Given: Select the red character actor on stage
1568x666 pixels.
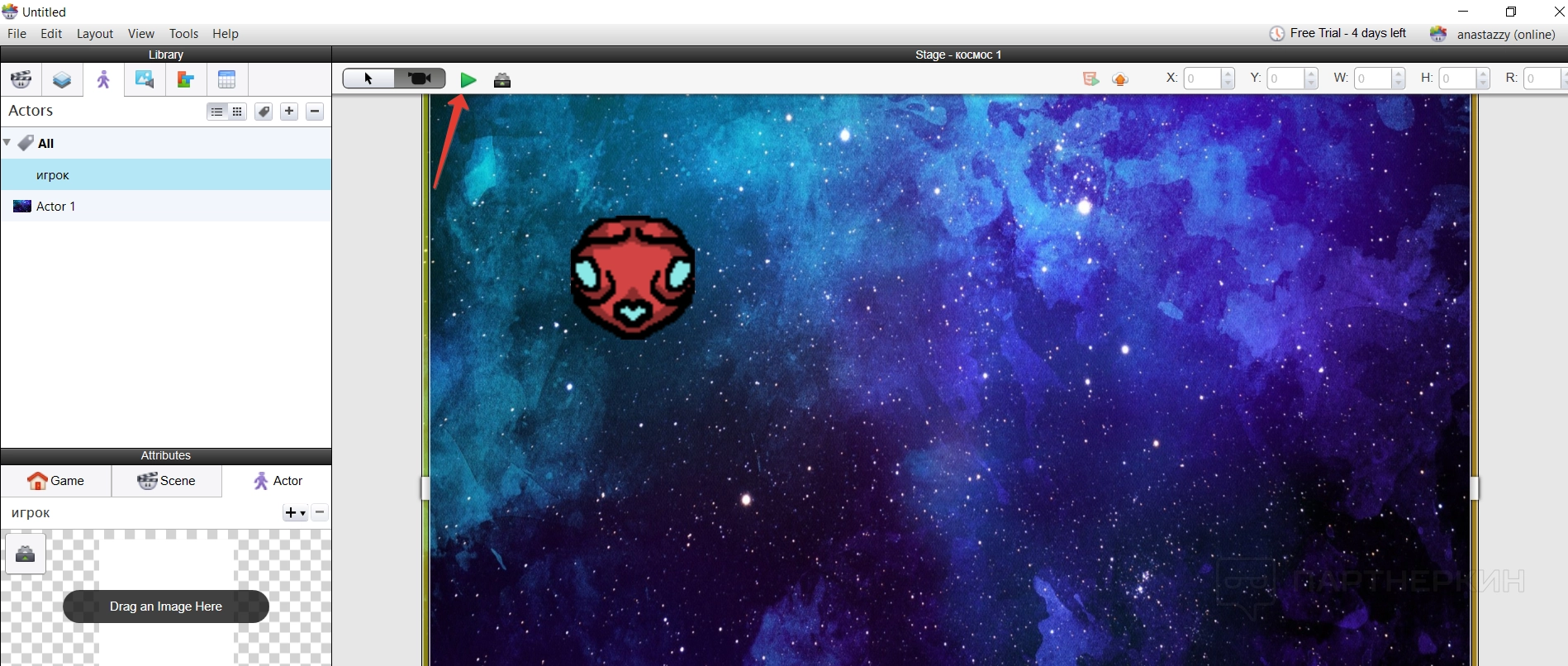Looking at the screenshot, I should pyautogui.click(x=633, y=278).
